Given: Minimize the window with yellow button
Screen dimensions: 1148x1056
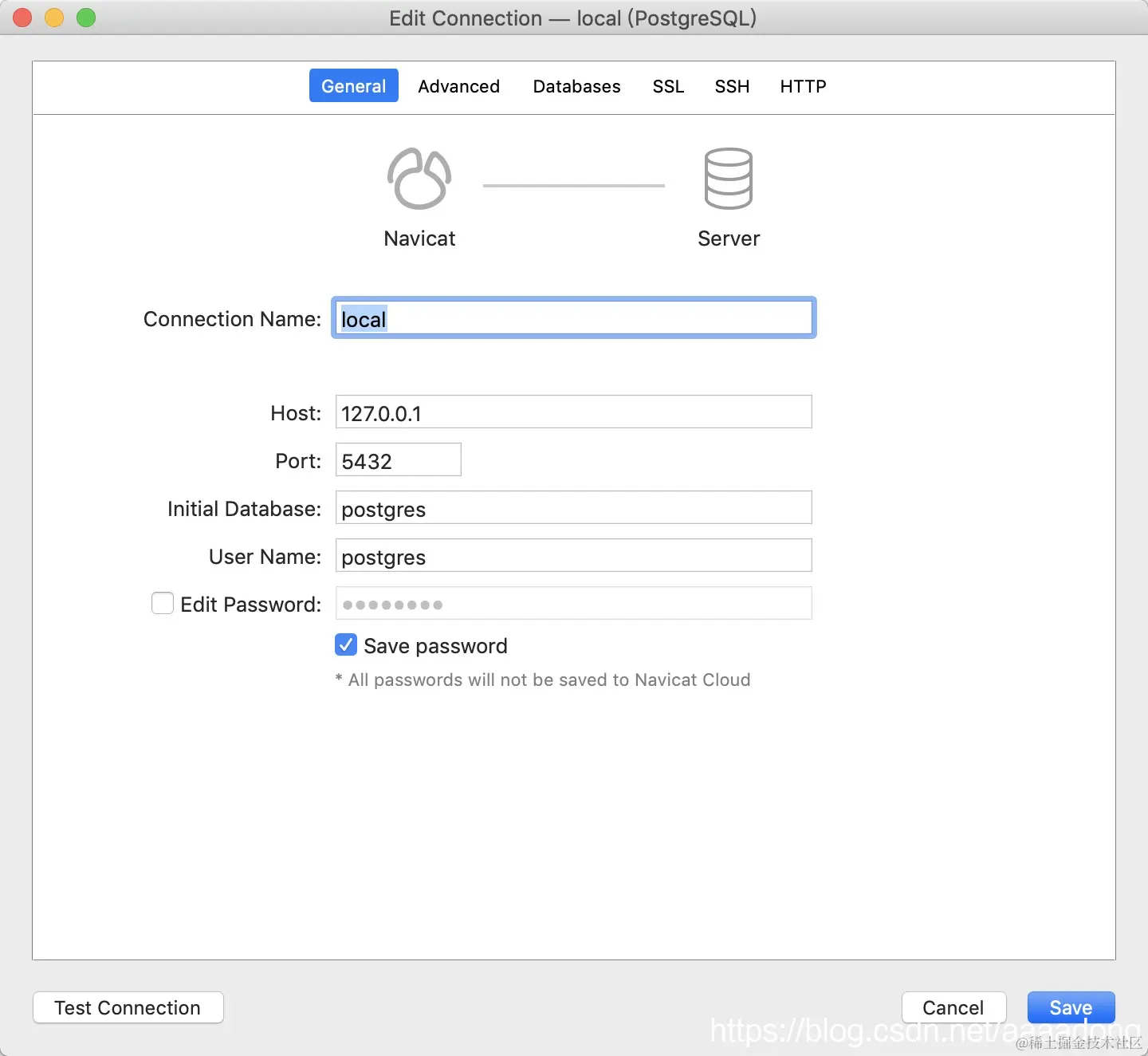Looking at the screenshot, I should [54, 18].
